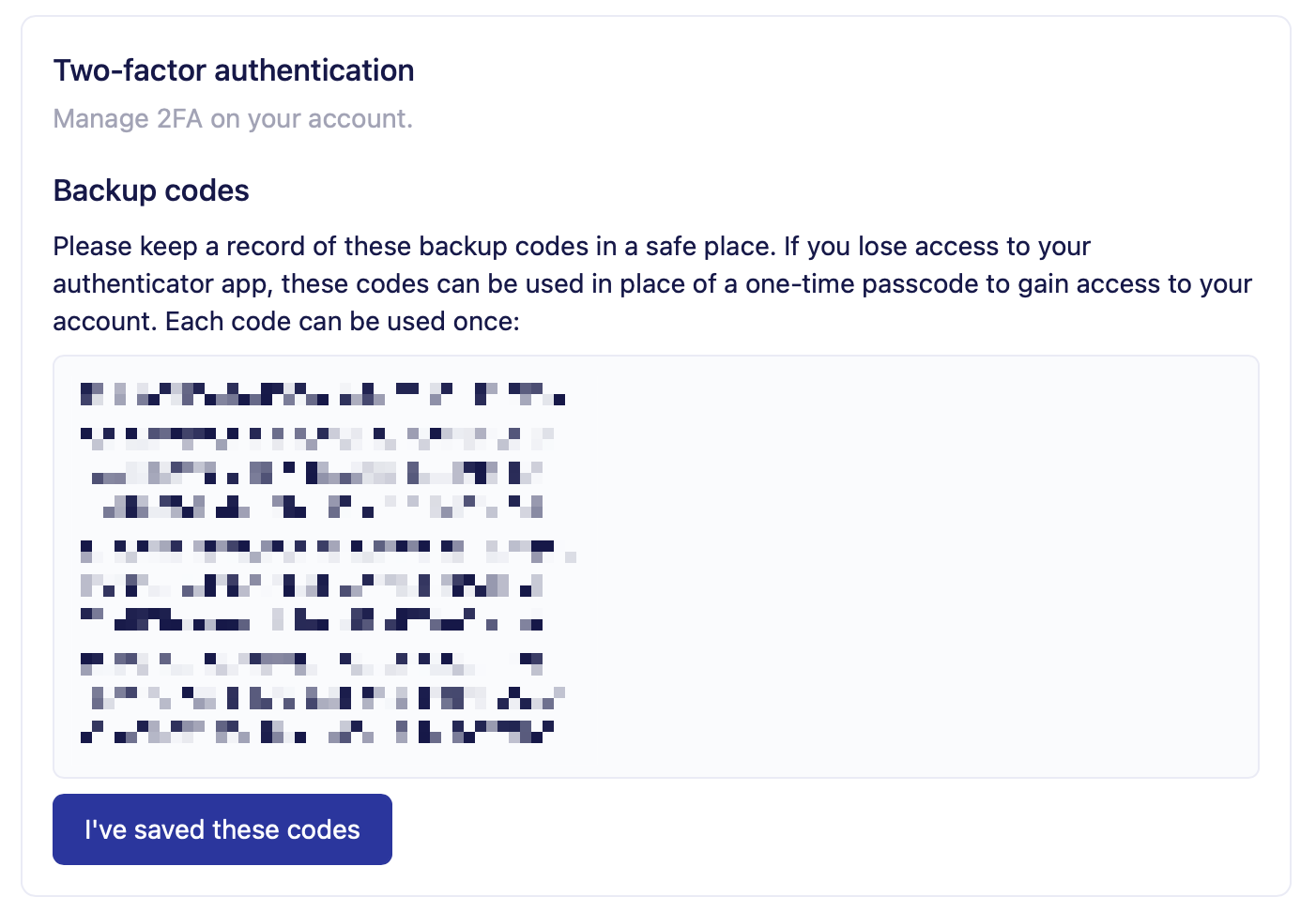Click the "I've saved these codes" button
This screenshot has height=912, width=1316.
pos(222,828)
